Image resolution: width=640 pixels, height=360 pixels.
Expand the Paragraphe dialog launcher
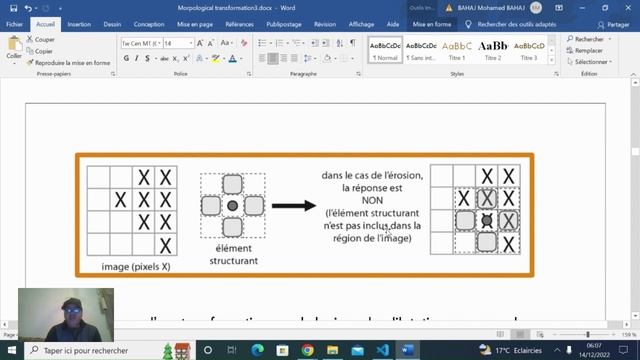coord(358,74)
